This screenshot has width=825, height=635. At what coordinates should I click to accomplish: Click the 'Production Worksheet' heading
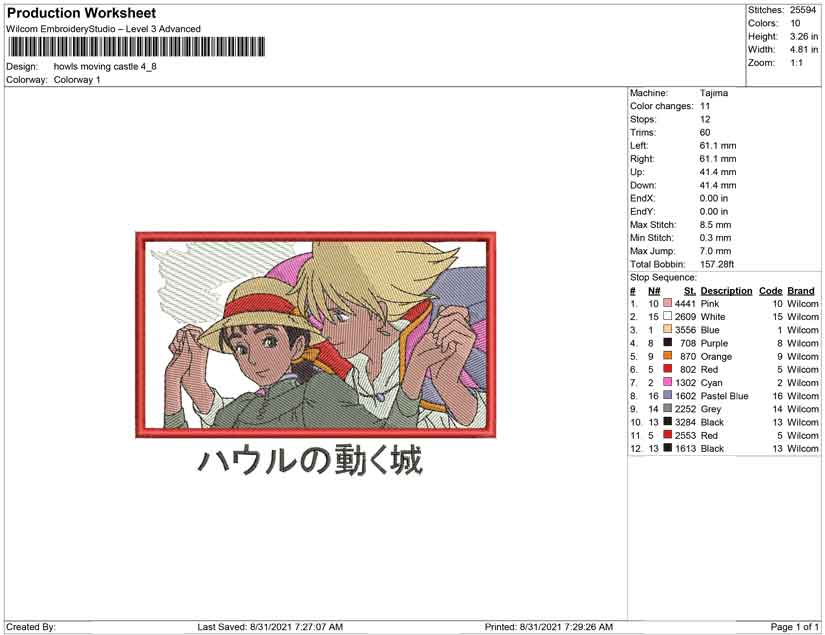pos(82,13)
